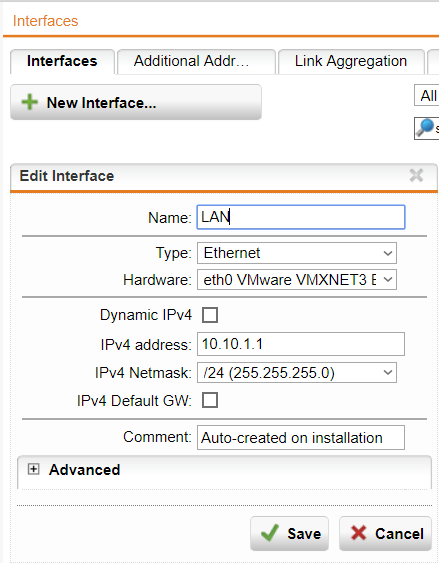Select the Interfaces tab
The width and height of the screenshot is (439, 563).
point(62,61)
